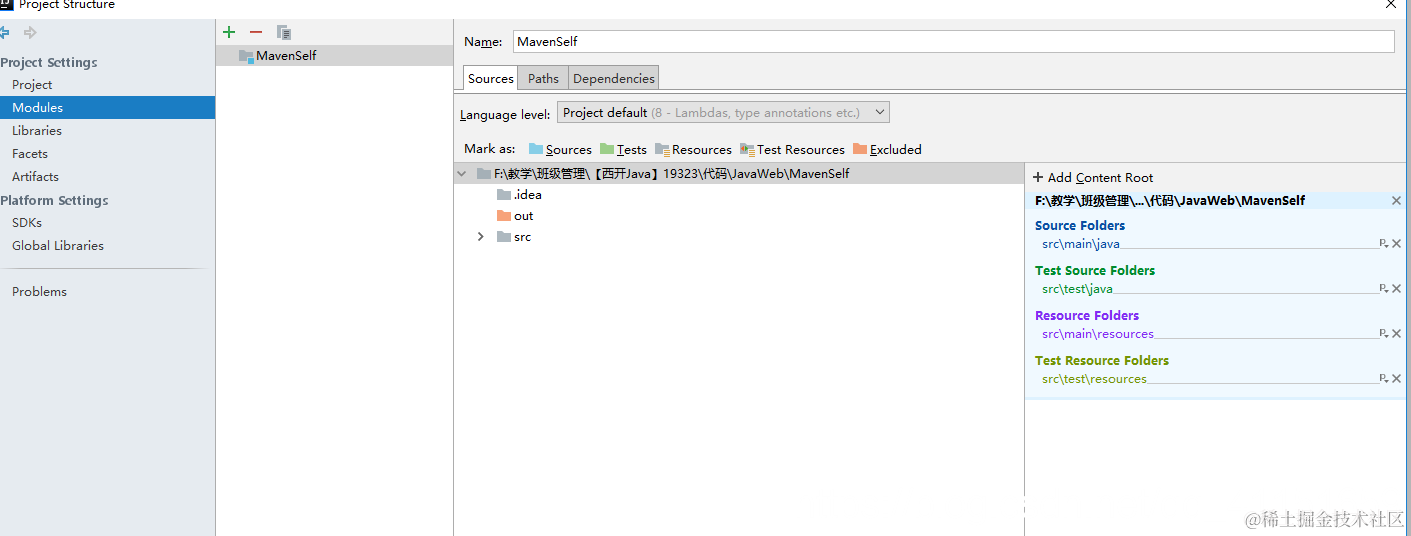Unmark src\test\resources folder
The height and width of the screenshot is (536, 1411).
tap(1397, 379)
